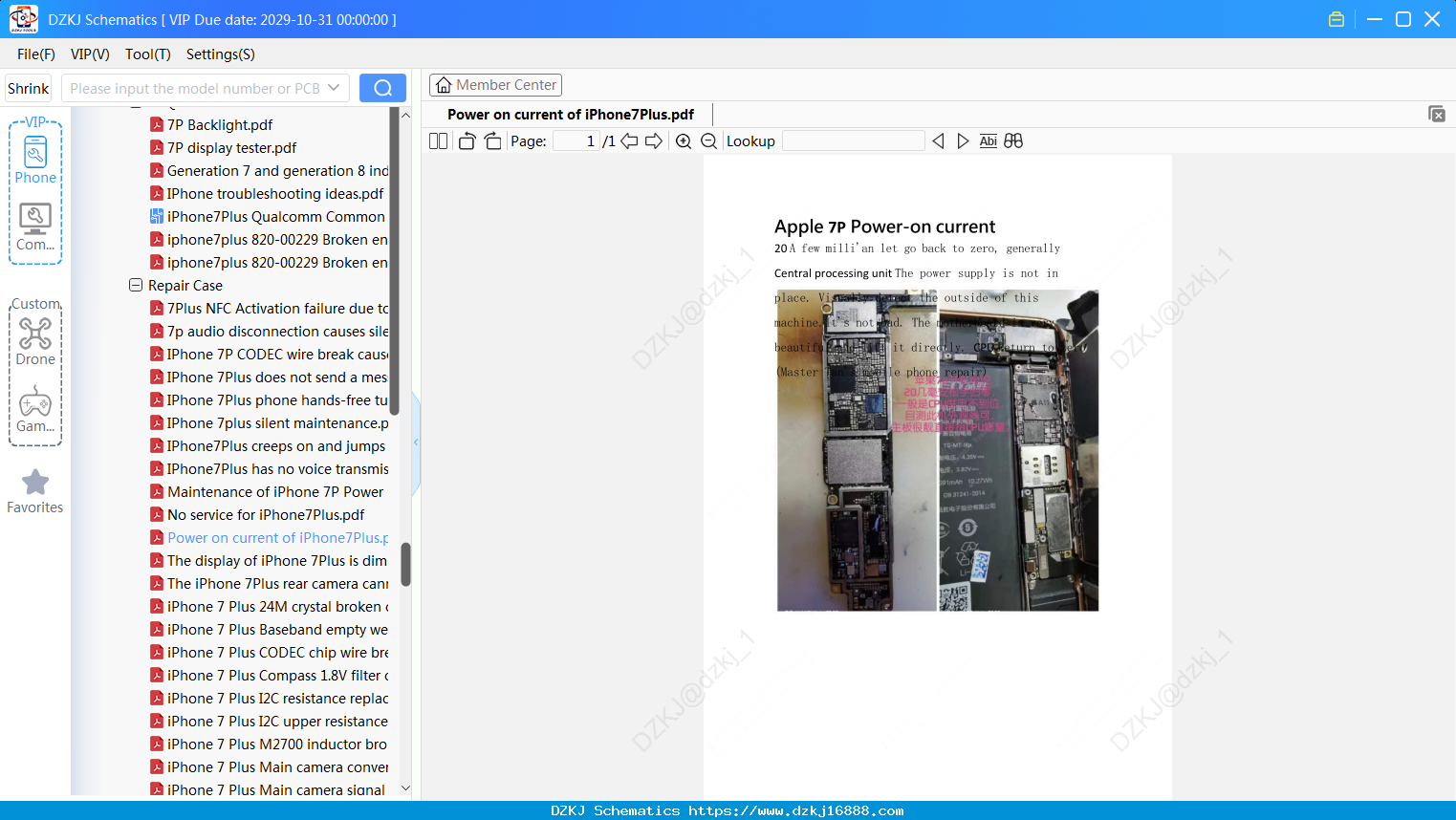Select the Power on current of iPhone7Plus.pdf tab
This screenshot has height=820, width=1456.
(x=571, y=115)
